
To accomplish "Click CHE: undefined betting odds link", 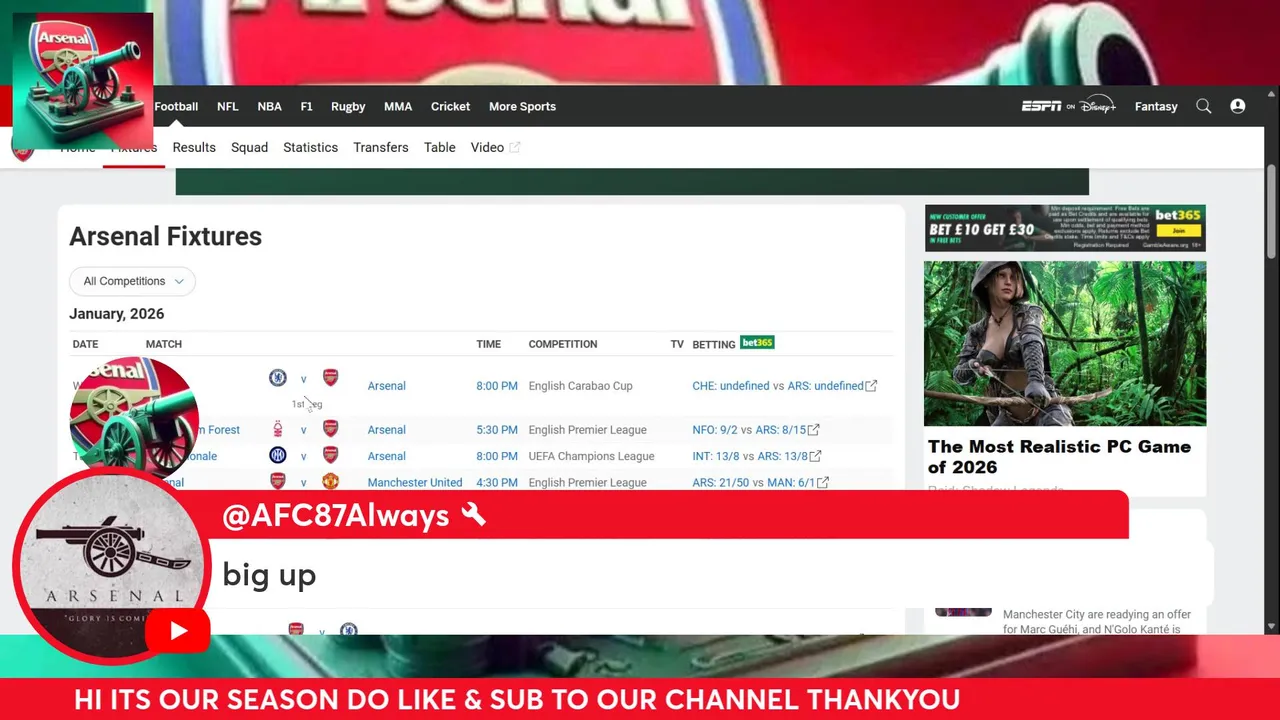I will (x=731, y=386).
